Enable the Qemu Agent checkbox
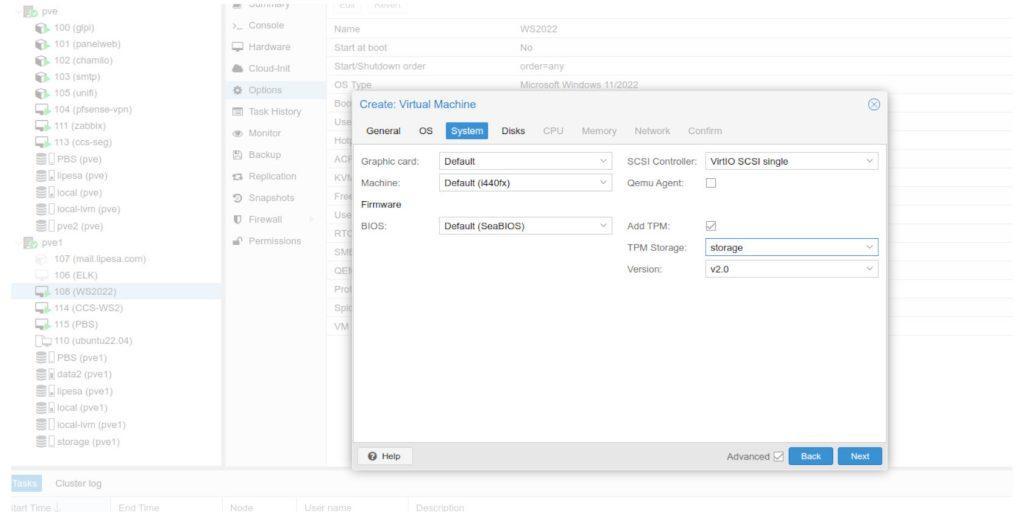The width and height of the screenshot is (1024, 512). 711,184
